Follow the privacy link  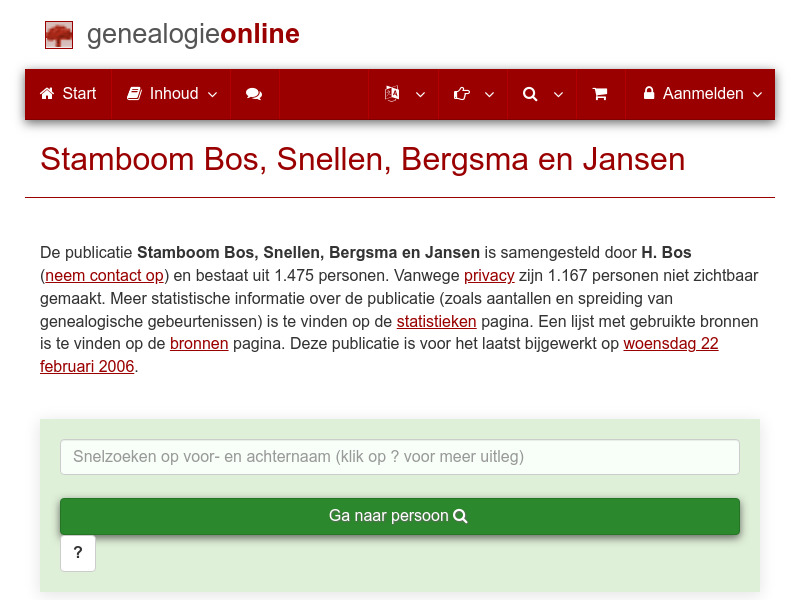489,275
